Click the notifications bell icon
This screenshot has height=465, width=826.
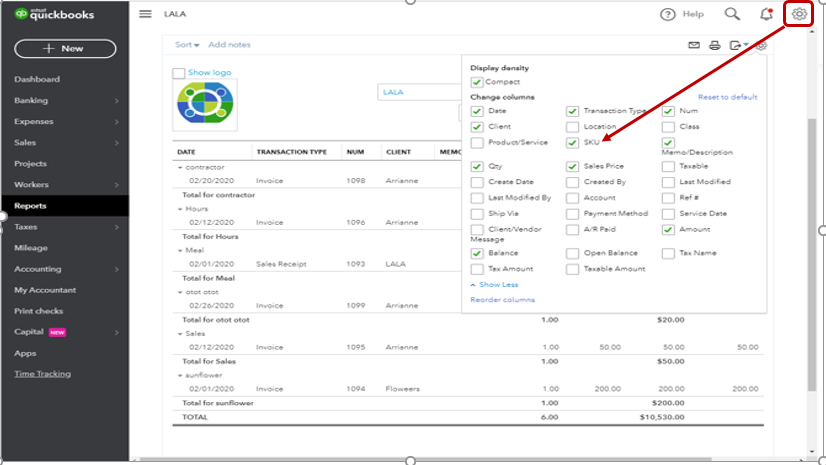[766, 14]
